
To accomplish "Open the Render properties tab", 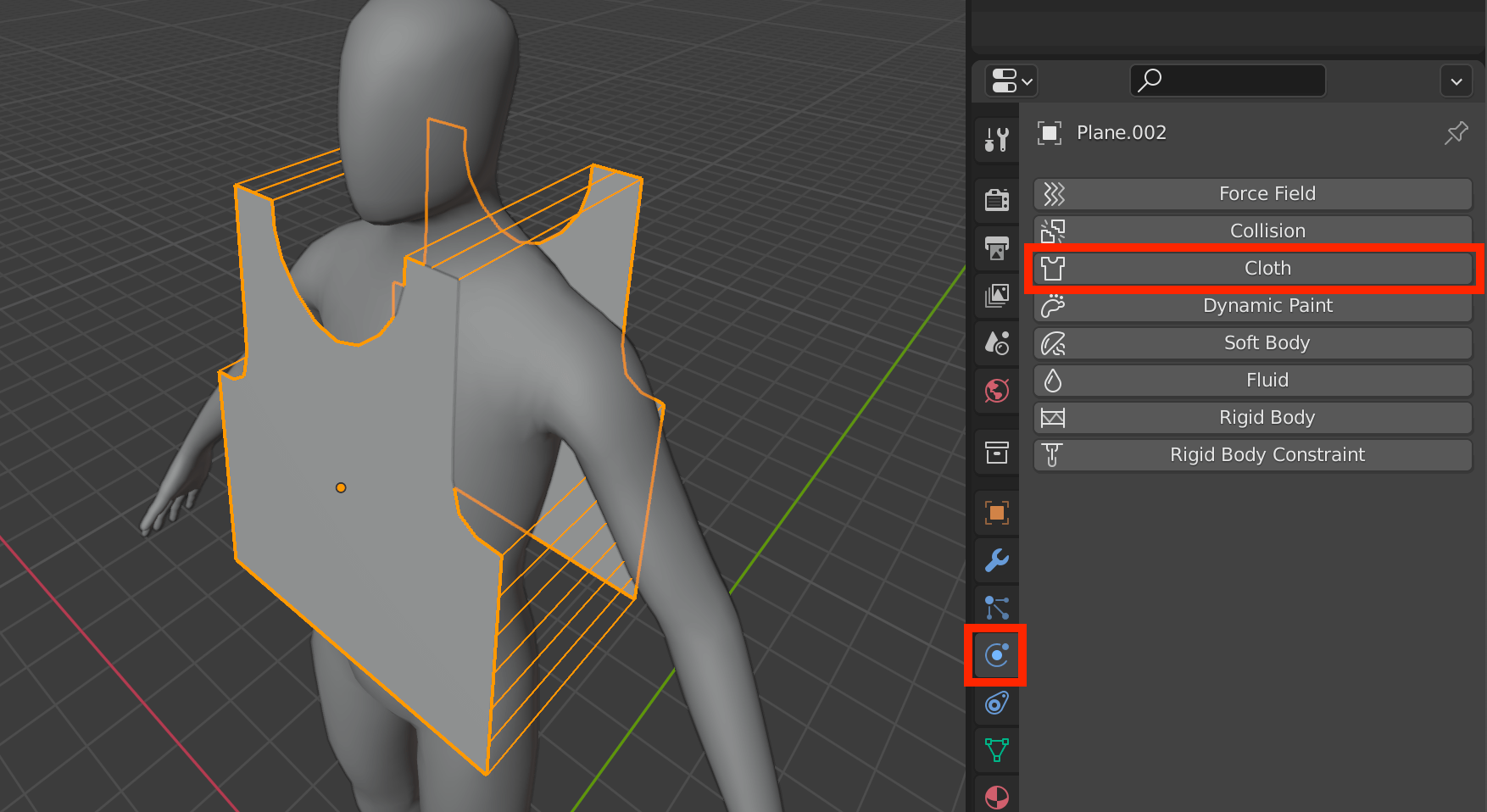I will click(x=996, y=199).
